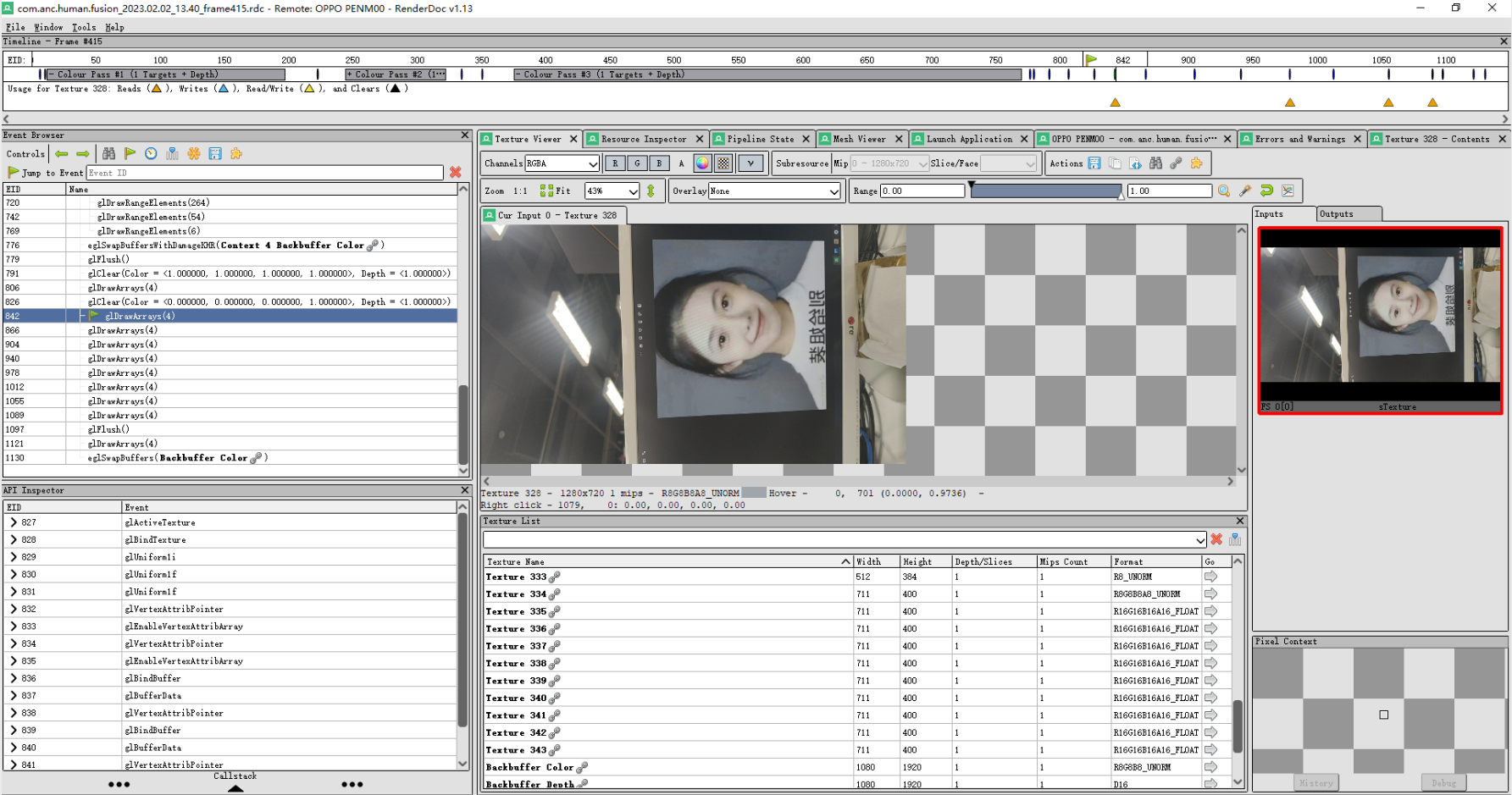Click the go arrow for Texture 333
Screen dimensions: 1512x795
pos(1211,577)
